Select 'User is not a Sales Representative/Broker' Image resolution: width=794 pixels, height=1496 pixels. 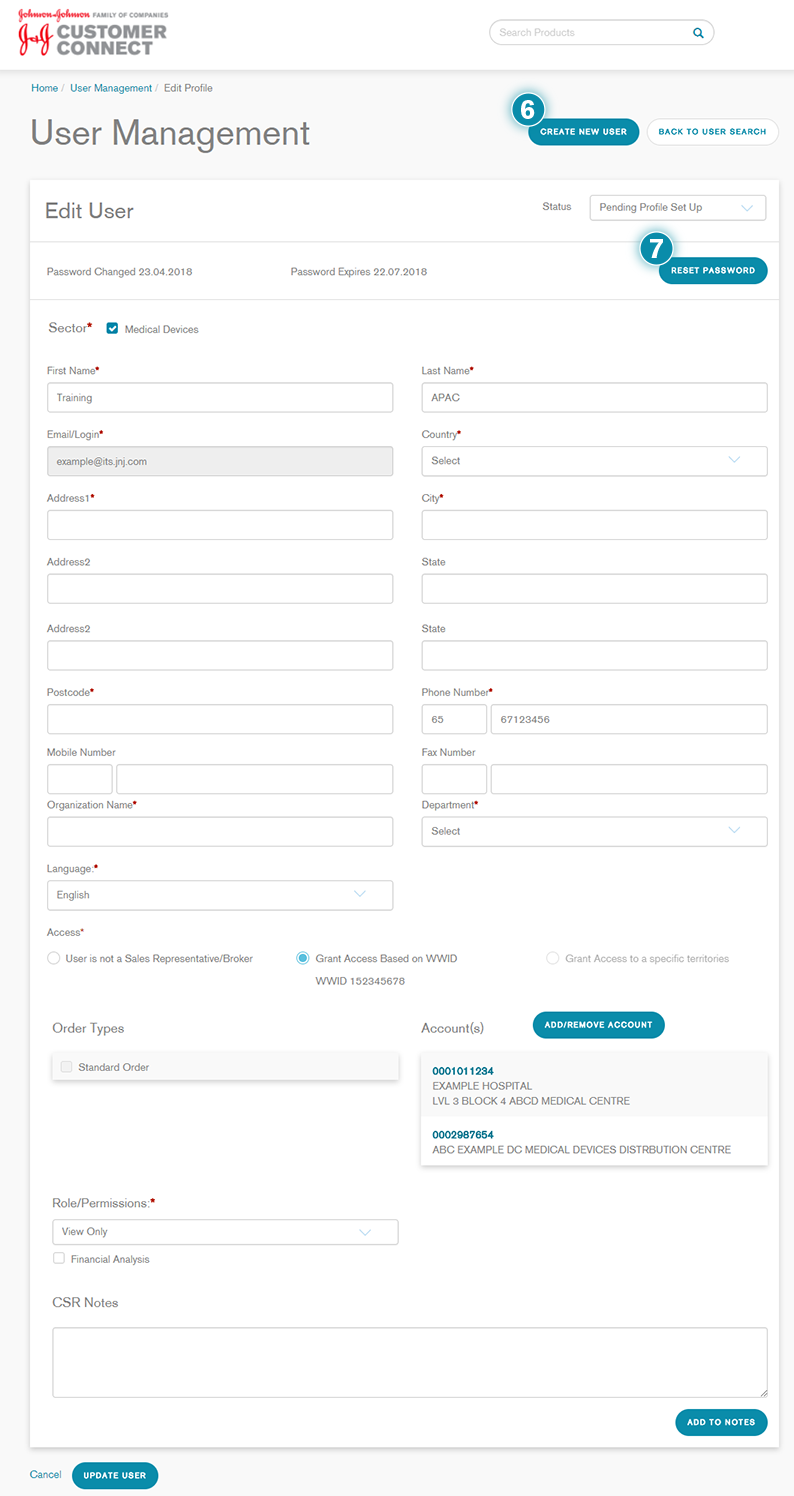[x=54, y=958]
